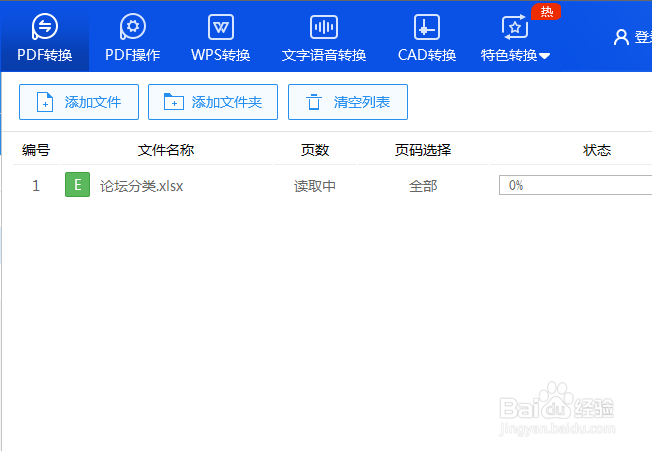652x451 pixels.
Task: Click the 页数 column header
Action: [x=315, y=150]
